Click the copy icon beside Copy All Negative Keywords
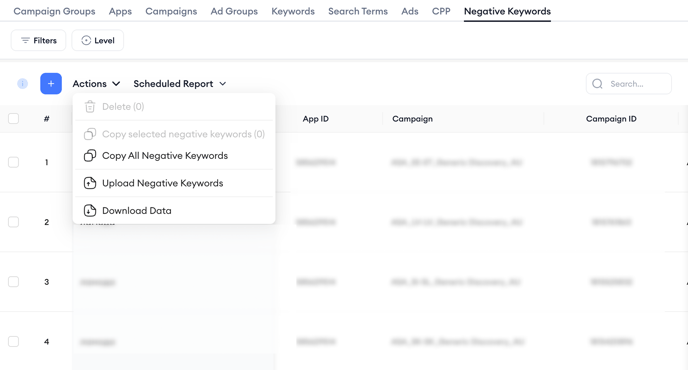Viewport: 688px width, 370px height. pyautogui.click(x=90, y=156)
